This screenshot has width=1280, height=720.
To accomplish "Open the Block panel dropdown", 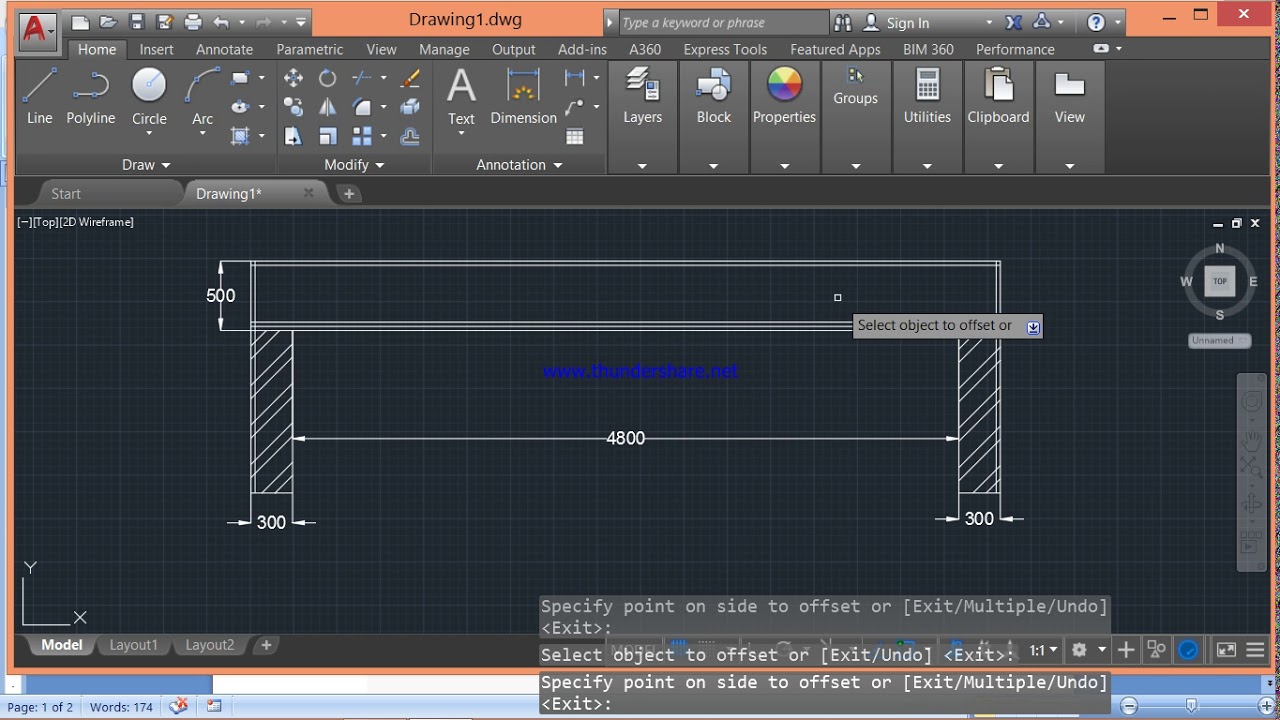I will pyautogui.click(x=713, y=166).
